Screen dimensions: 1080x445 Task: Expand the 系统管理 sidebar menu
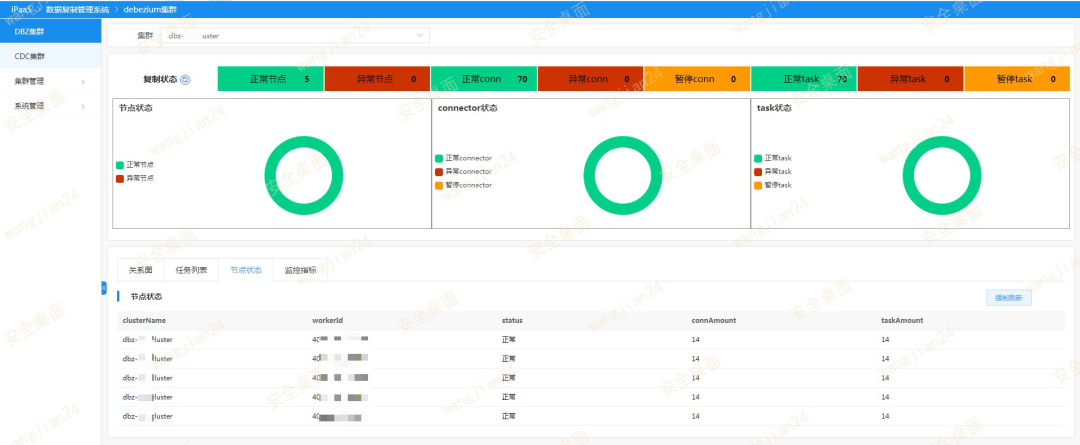(x=50, y=106)
